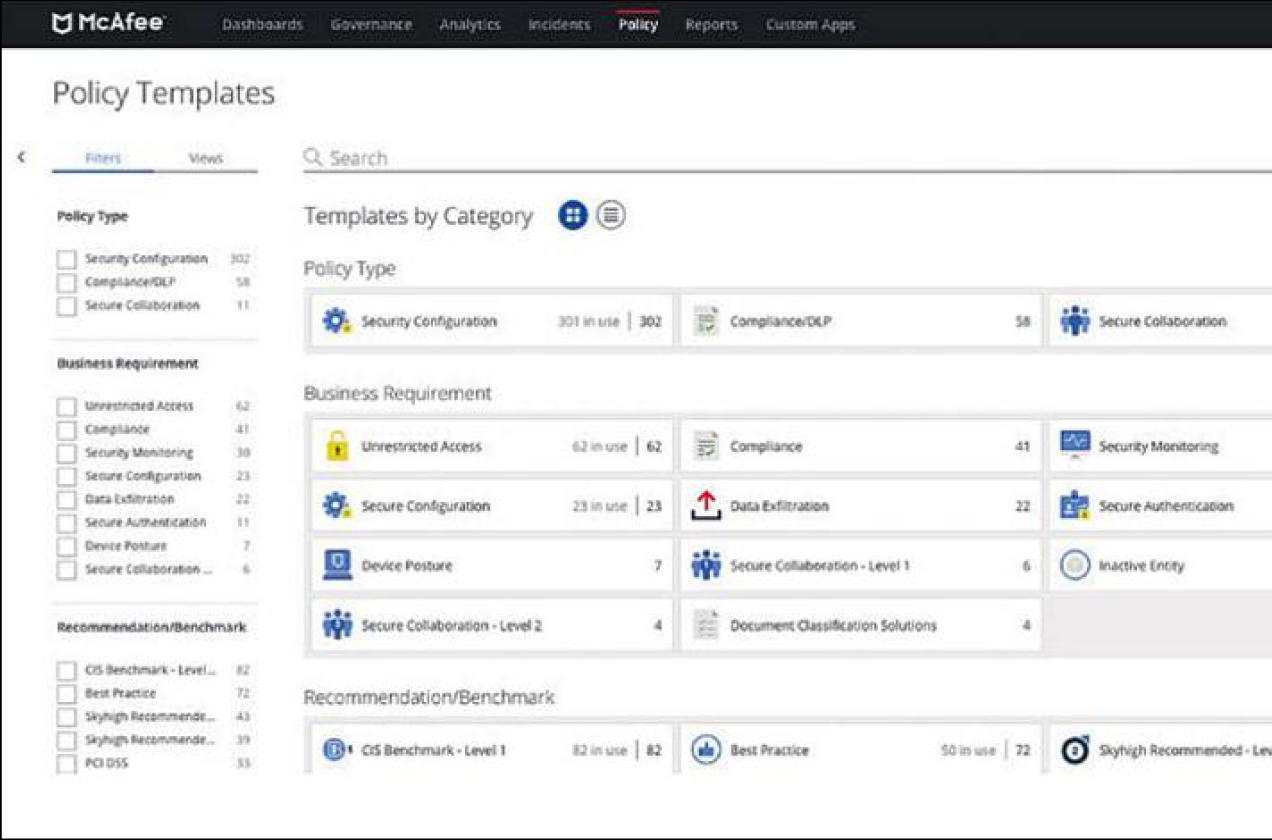
Task: Open the Secure Collaboration - Level 2 card
Action: [x=492, y=625]
